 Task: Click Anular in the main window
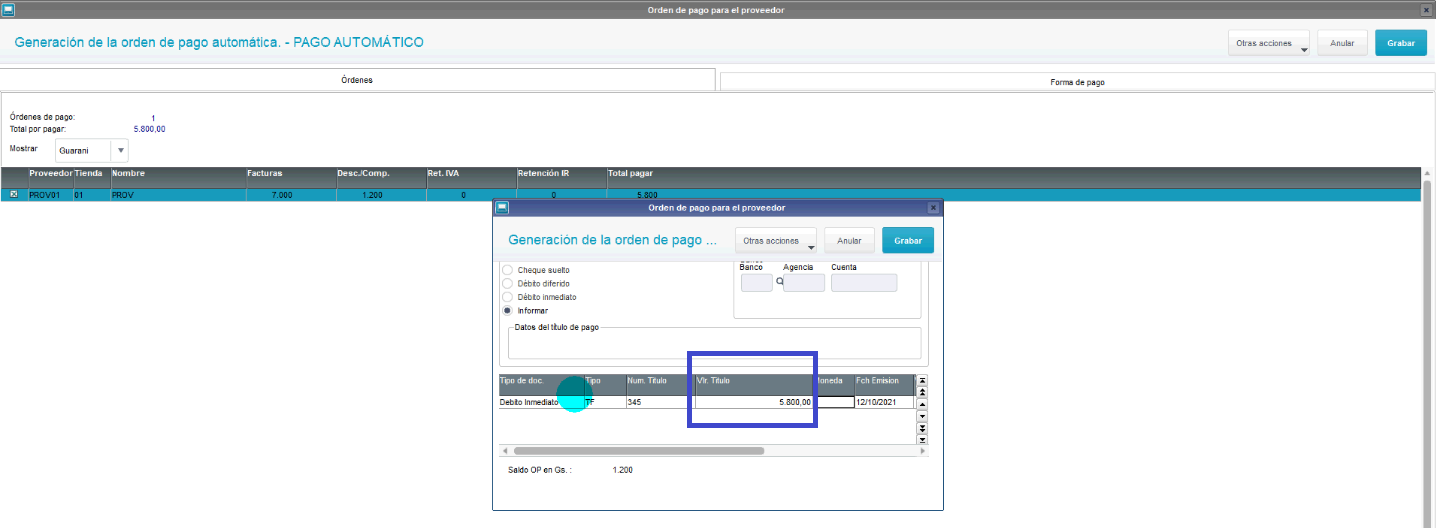click(x=1342, y=43)
